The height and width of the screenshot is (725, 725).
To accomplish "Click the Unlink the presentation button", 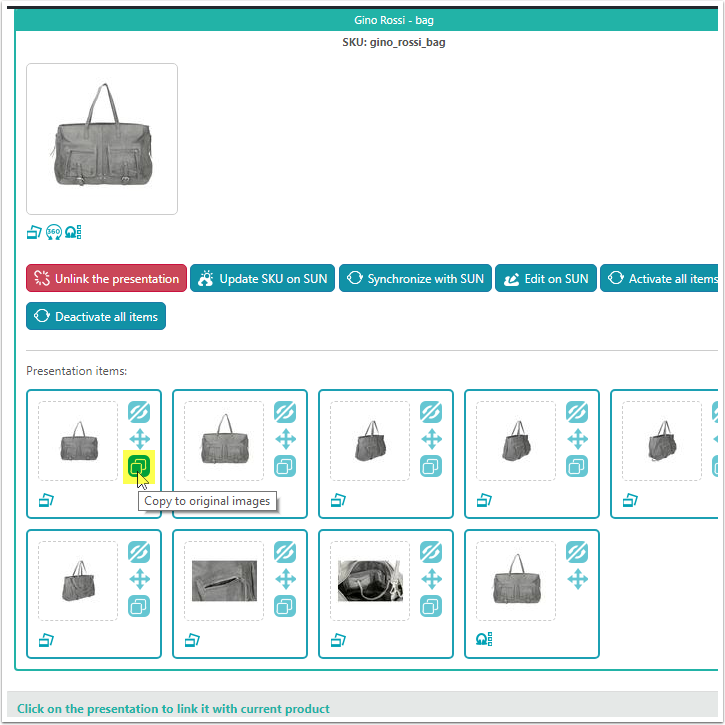I will 106,278.
